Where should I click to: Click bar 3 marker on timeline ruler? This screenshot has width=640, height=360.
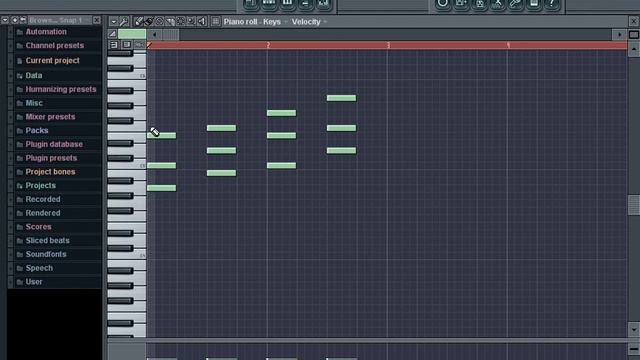[388, 45]
